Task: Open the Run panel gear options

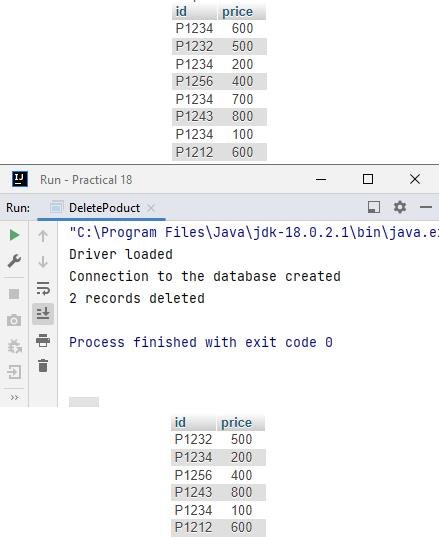Action: click(400, 207)
